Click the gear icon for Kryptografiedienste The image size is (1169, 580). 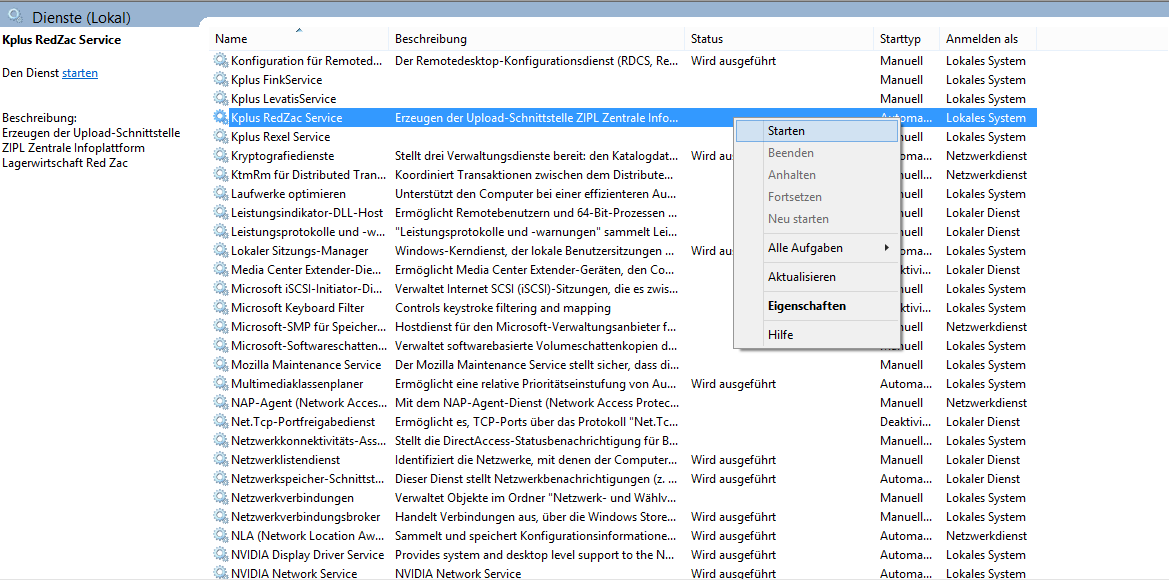[221, 156]
